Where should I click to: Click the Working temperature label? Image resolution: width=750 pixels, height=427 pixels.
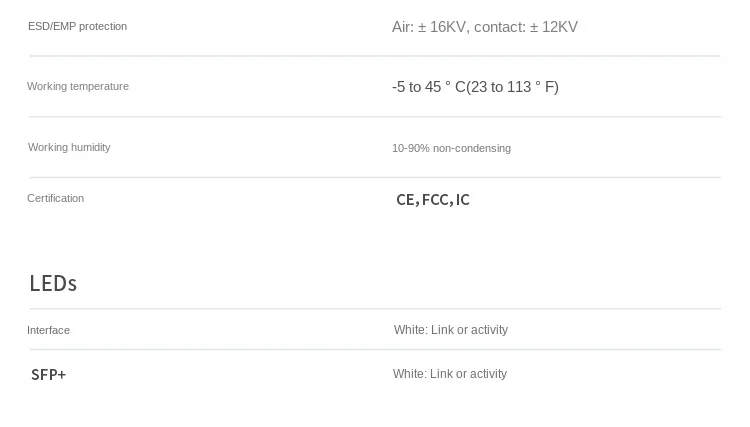tap(78, 86)
